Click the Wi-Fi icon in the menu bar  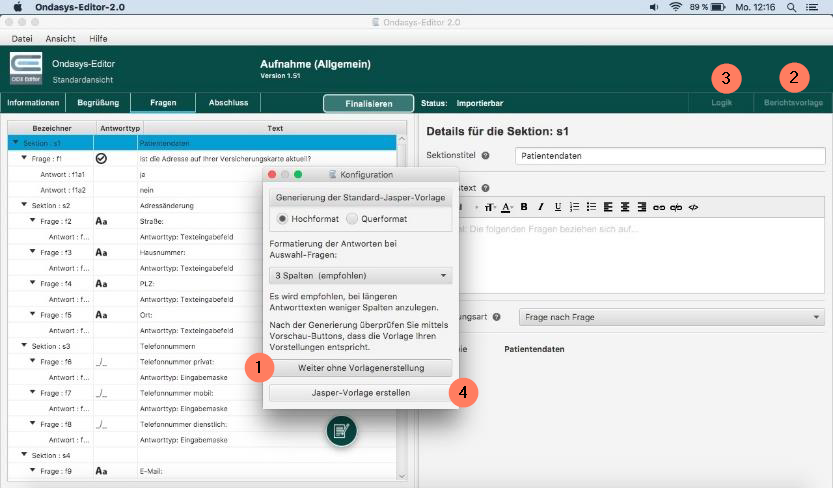pyautogui.click(x=675, y=7)
